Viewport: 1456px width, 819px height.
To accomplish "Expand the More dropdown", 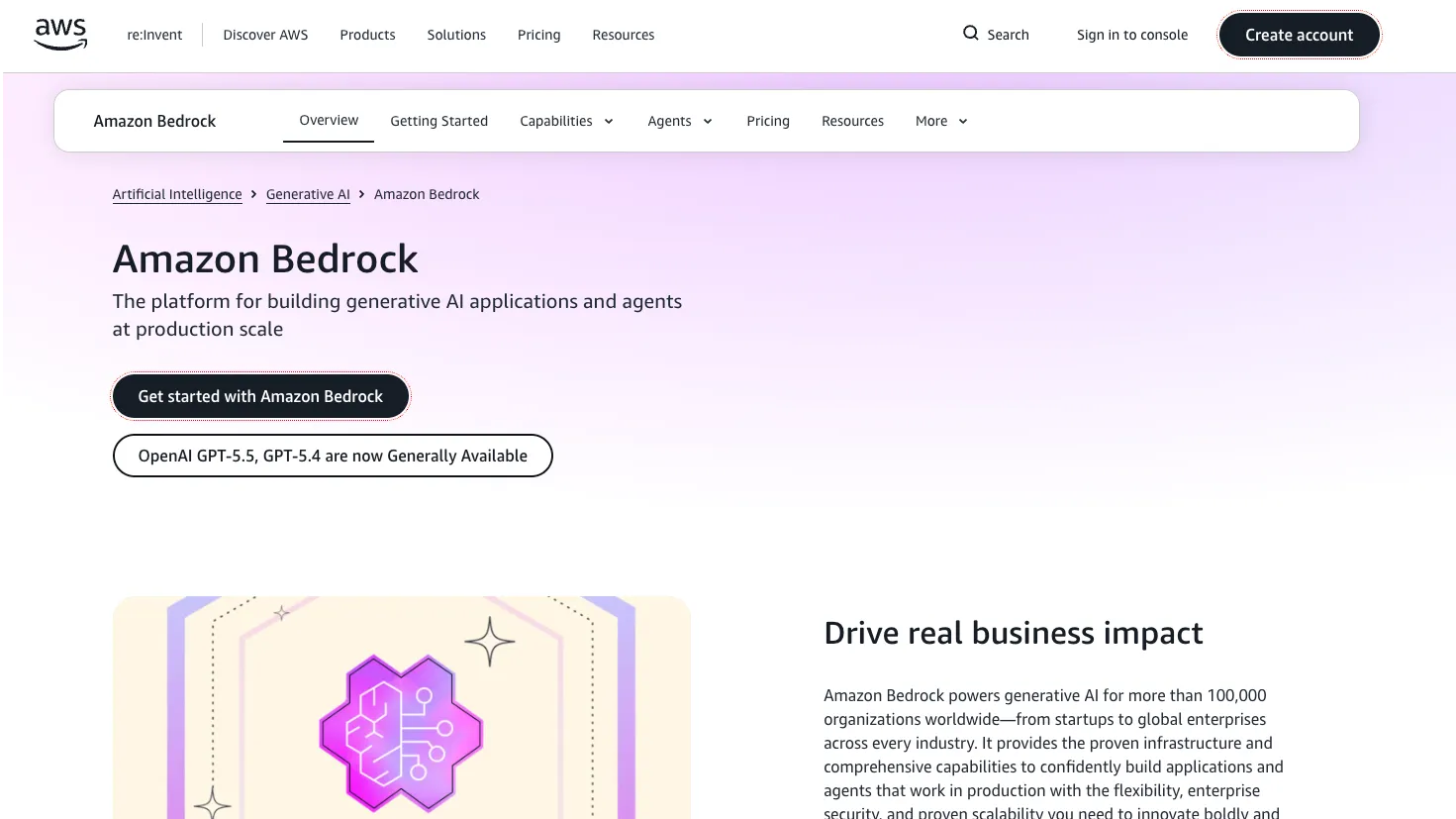I will [x=941, y=121].
